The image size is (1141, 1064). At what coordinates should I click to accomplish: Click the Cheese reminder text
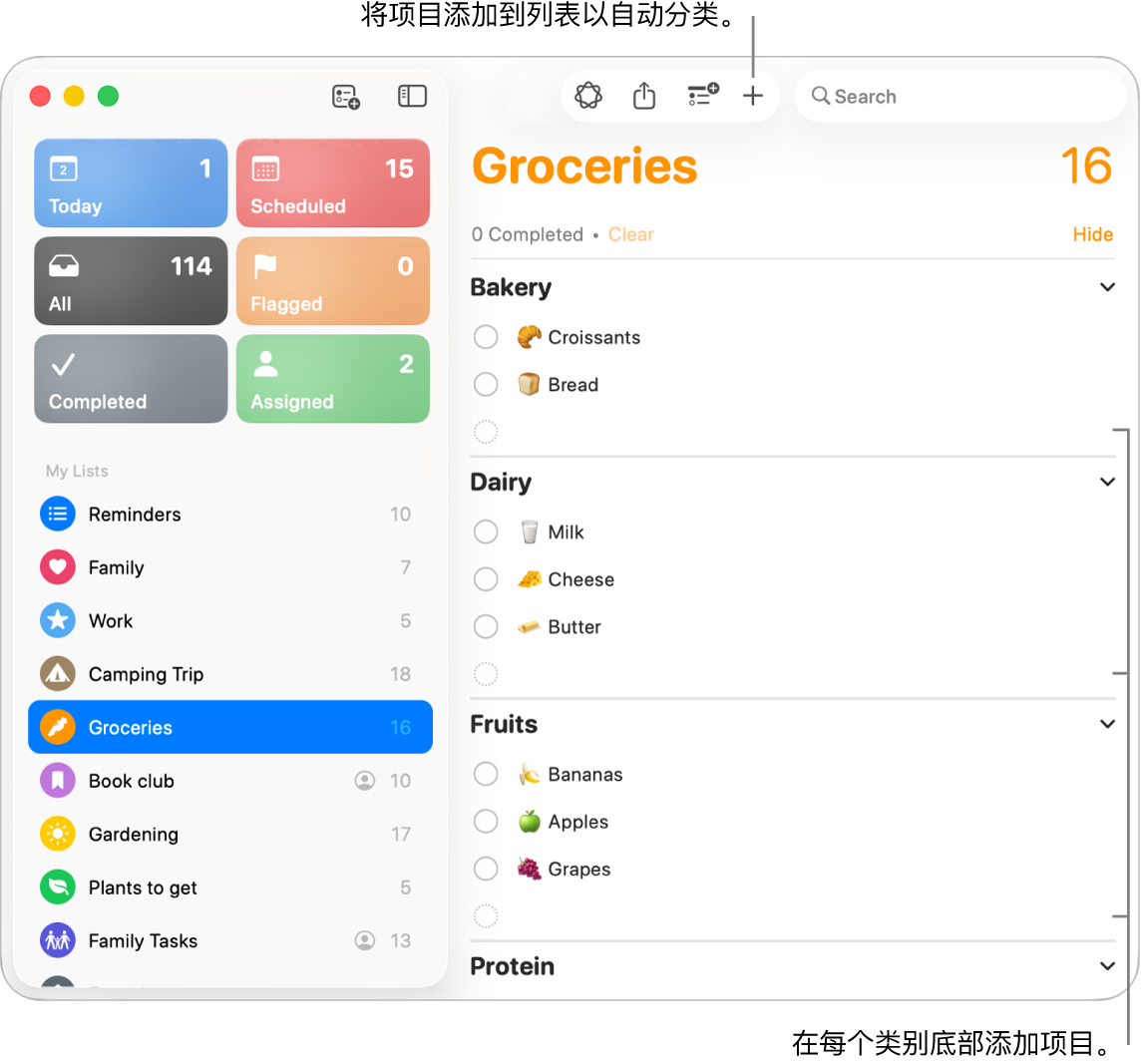coord(580,579)
